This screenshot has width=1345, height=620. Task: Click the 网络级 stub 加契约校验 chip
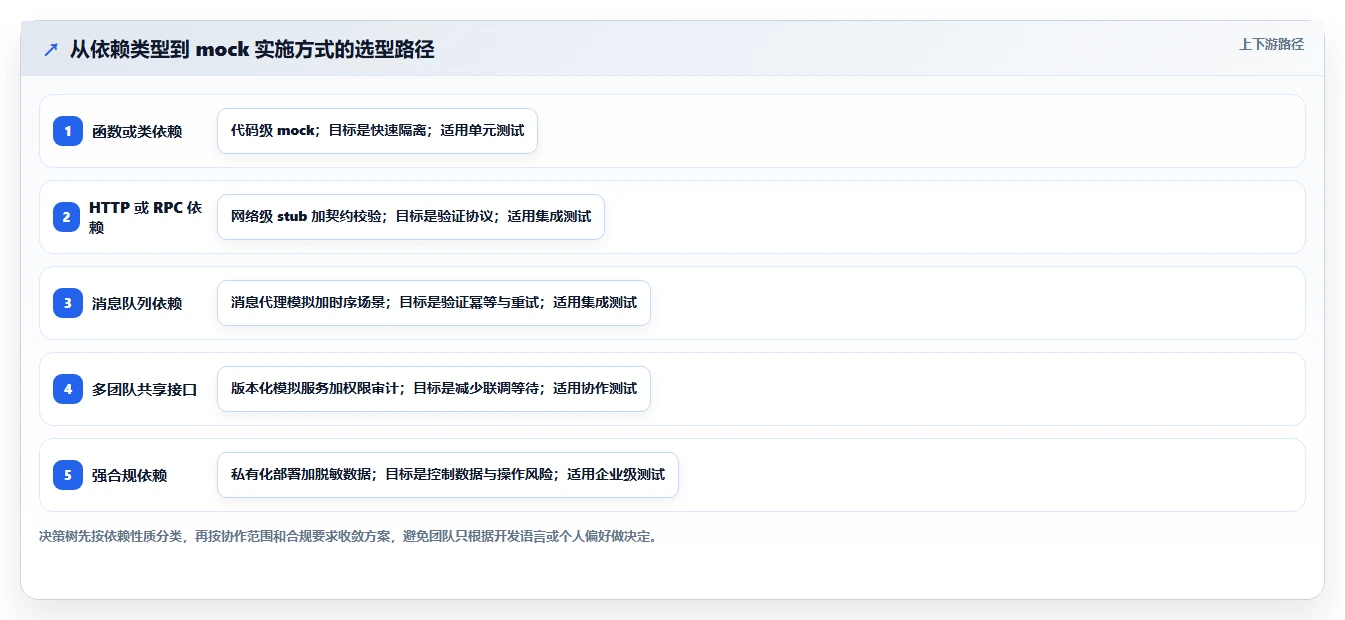[x=411, y=217]
